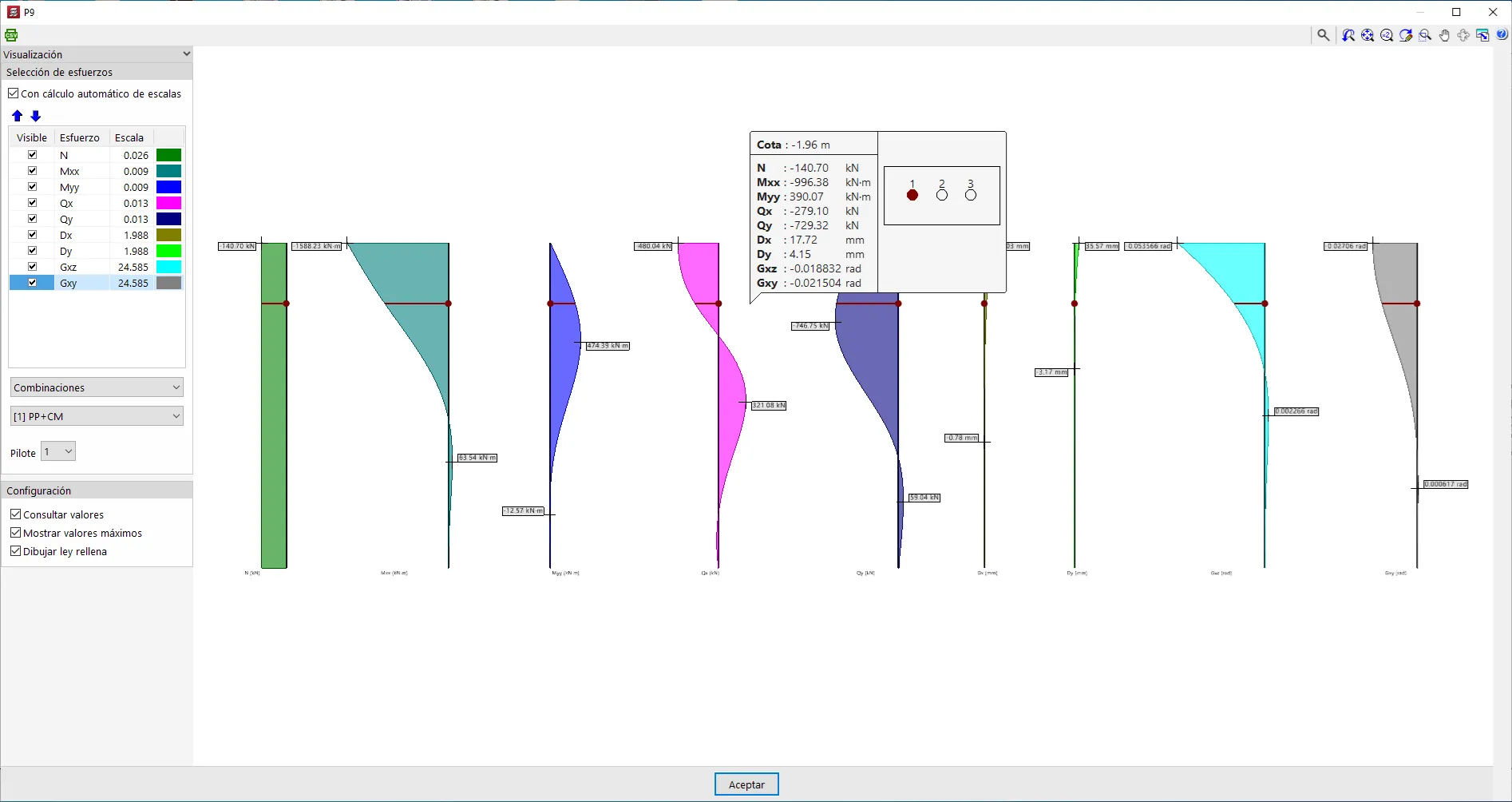Open magenta color swatch for Qx
Viewport: 1512px width, 802px height.
pyautogui.click(x=168, y=203)
